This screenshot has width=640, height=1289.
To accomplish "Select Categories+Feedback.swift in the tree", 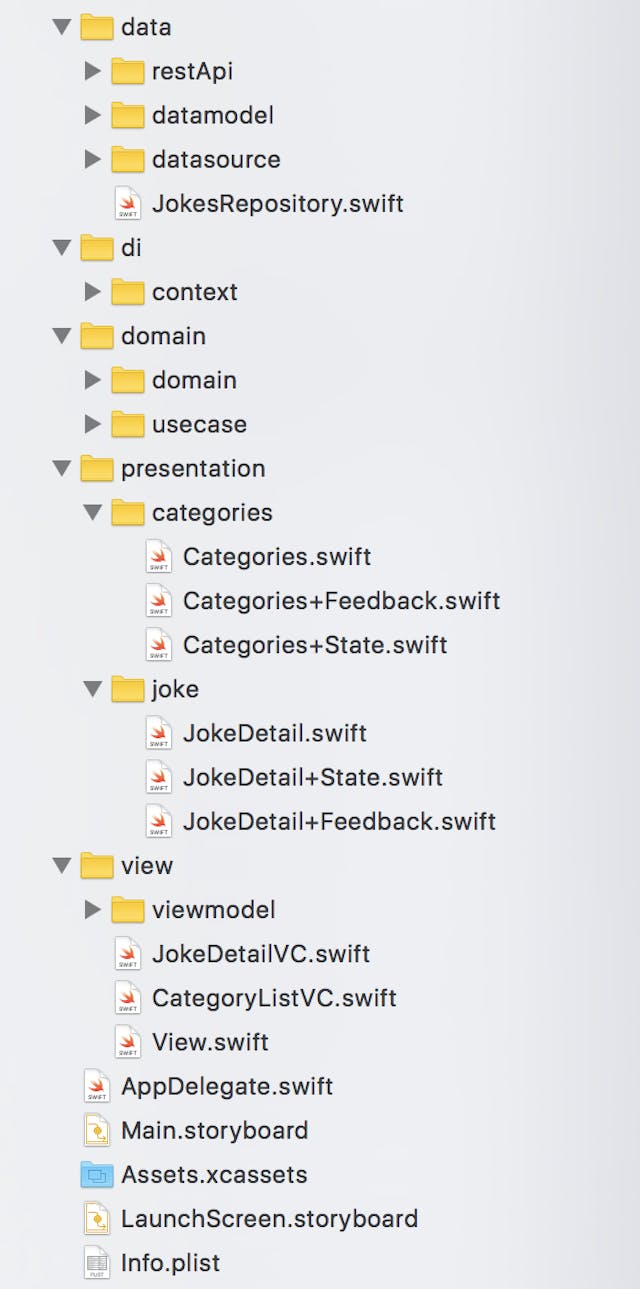I will point(340,601).
